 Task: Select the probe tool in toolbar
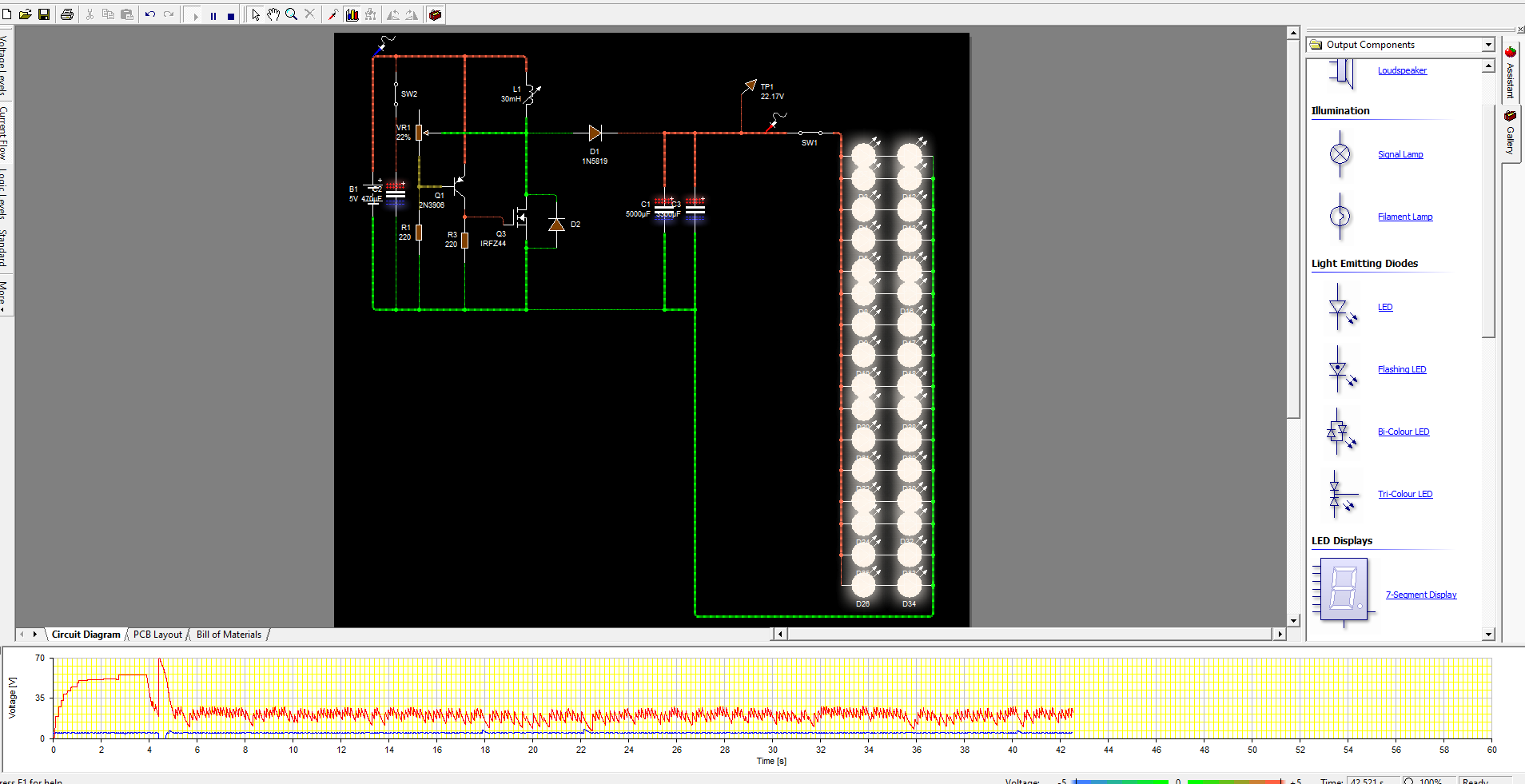[333, 14]
